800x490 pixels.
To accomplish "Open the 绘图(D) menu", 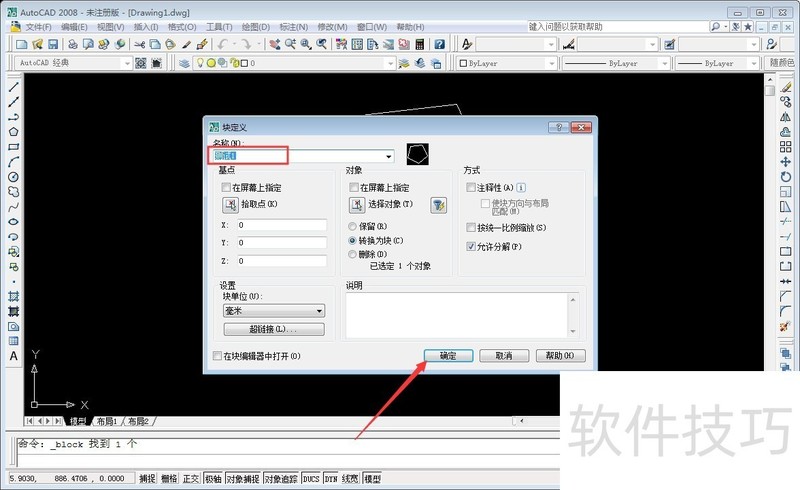I will point(256,27).
